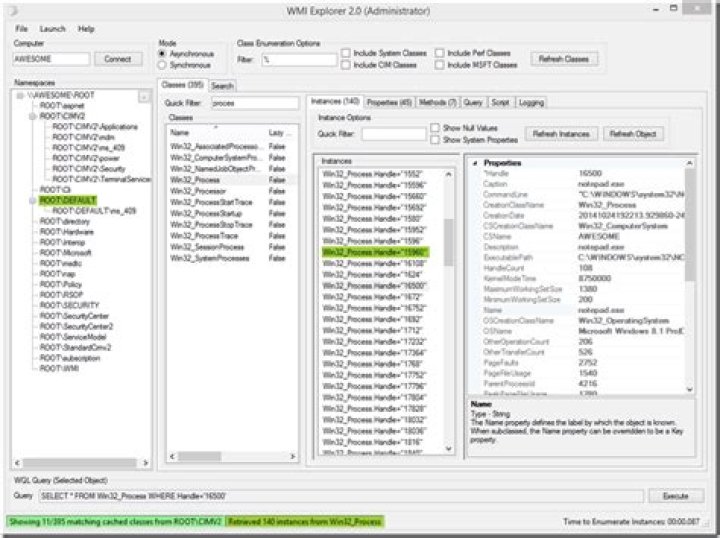720x538 pixels.
Task: Switch to the Classes (395) tab
Action: point(183,85)
